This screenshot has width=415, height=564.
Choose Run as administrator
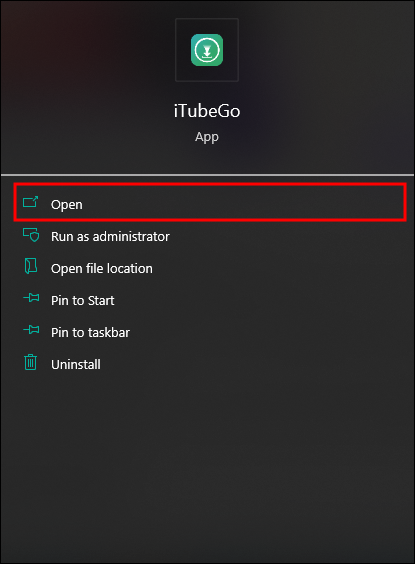(110, 237)
